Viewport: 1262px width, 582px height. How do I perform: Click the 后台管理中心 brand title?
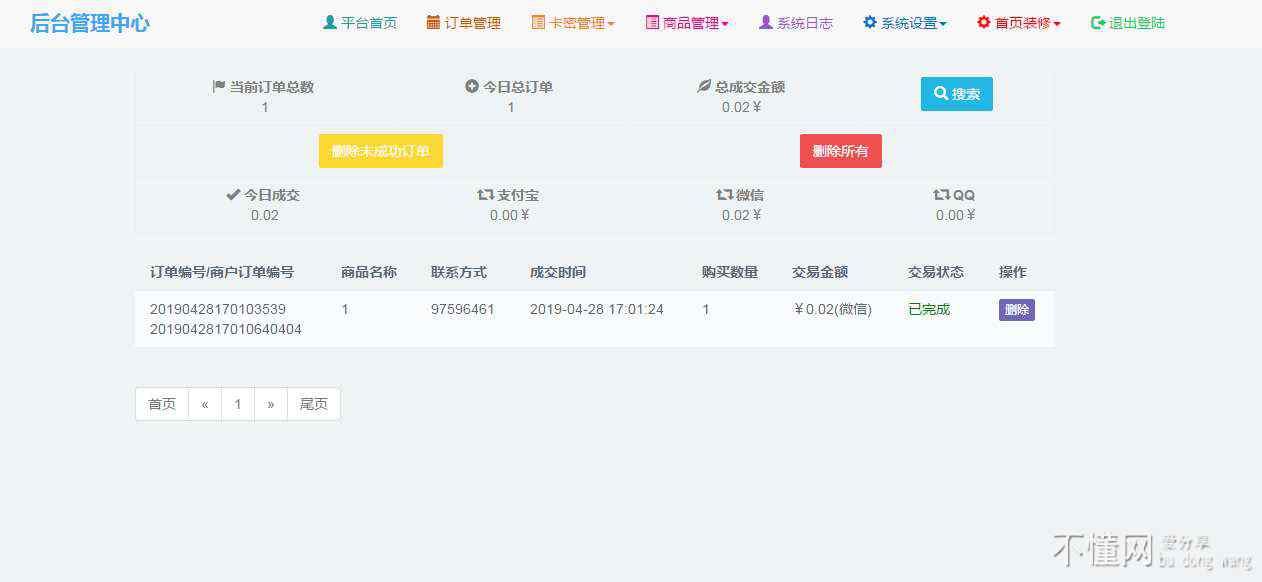pyautogui.click(x=90, y=23)
